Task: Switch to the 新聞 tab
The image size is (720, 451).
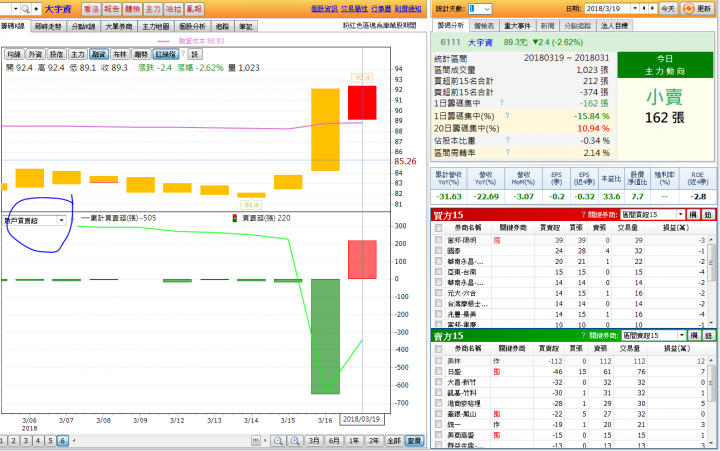Action: tap(547, 26)
